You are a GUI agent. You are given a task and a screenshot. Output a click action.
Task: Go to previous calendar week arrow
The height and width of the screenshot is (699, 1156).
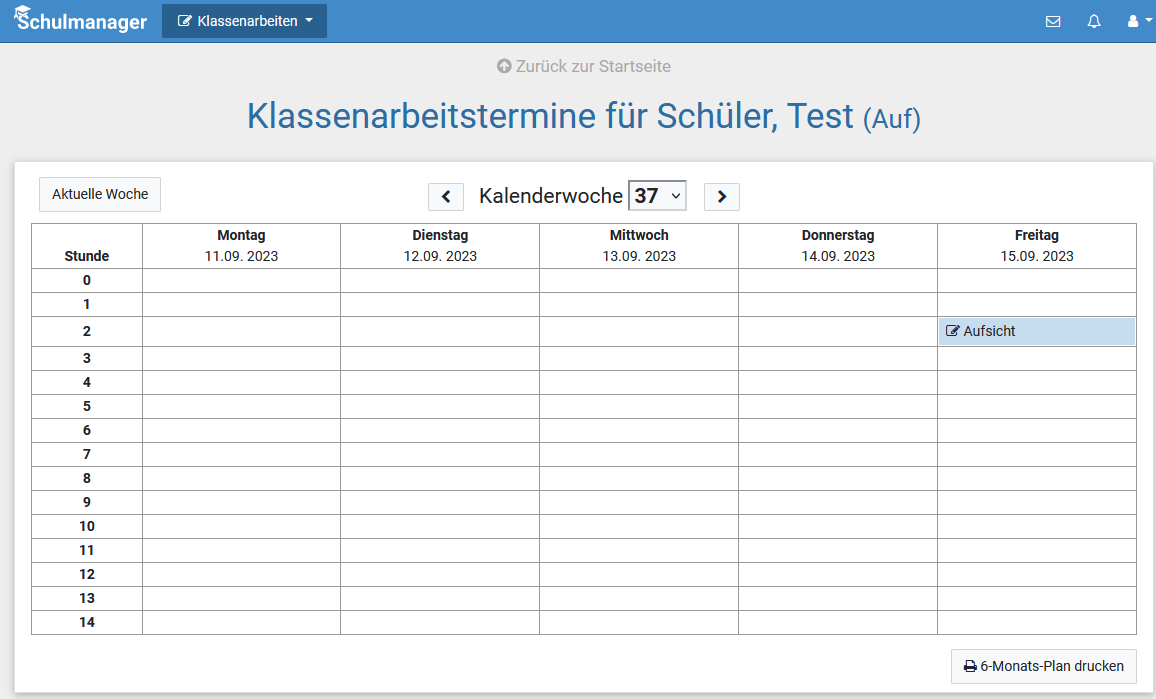[x=446, y=197]
